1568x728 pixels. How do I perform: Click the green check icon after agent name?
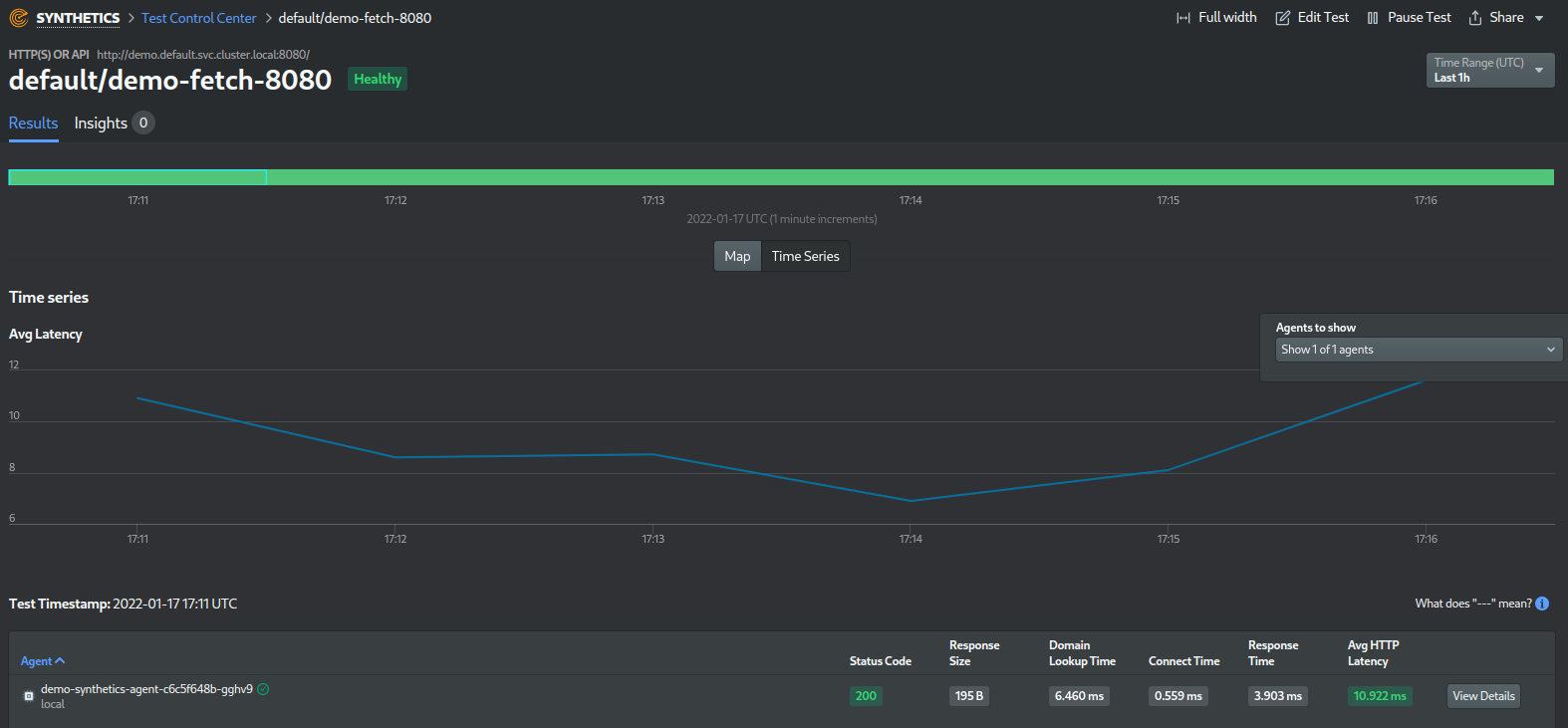pyautogui.click(x=263, y=689)
